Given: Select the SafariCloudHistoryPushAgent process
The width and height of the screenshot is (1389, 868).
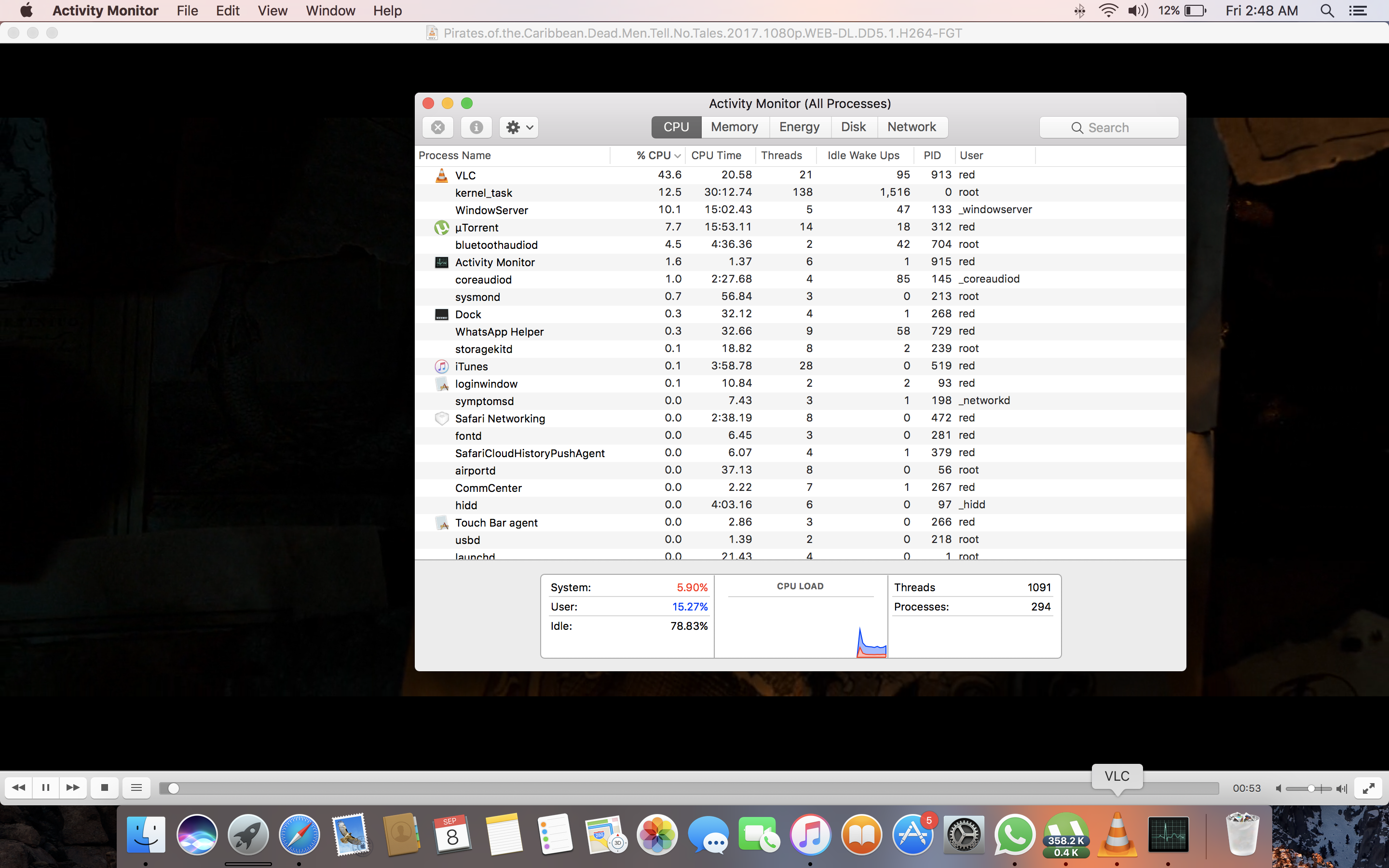Looking at the screenshot, I should tap(800, 453).
